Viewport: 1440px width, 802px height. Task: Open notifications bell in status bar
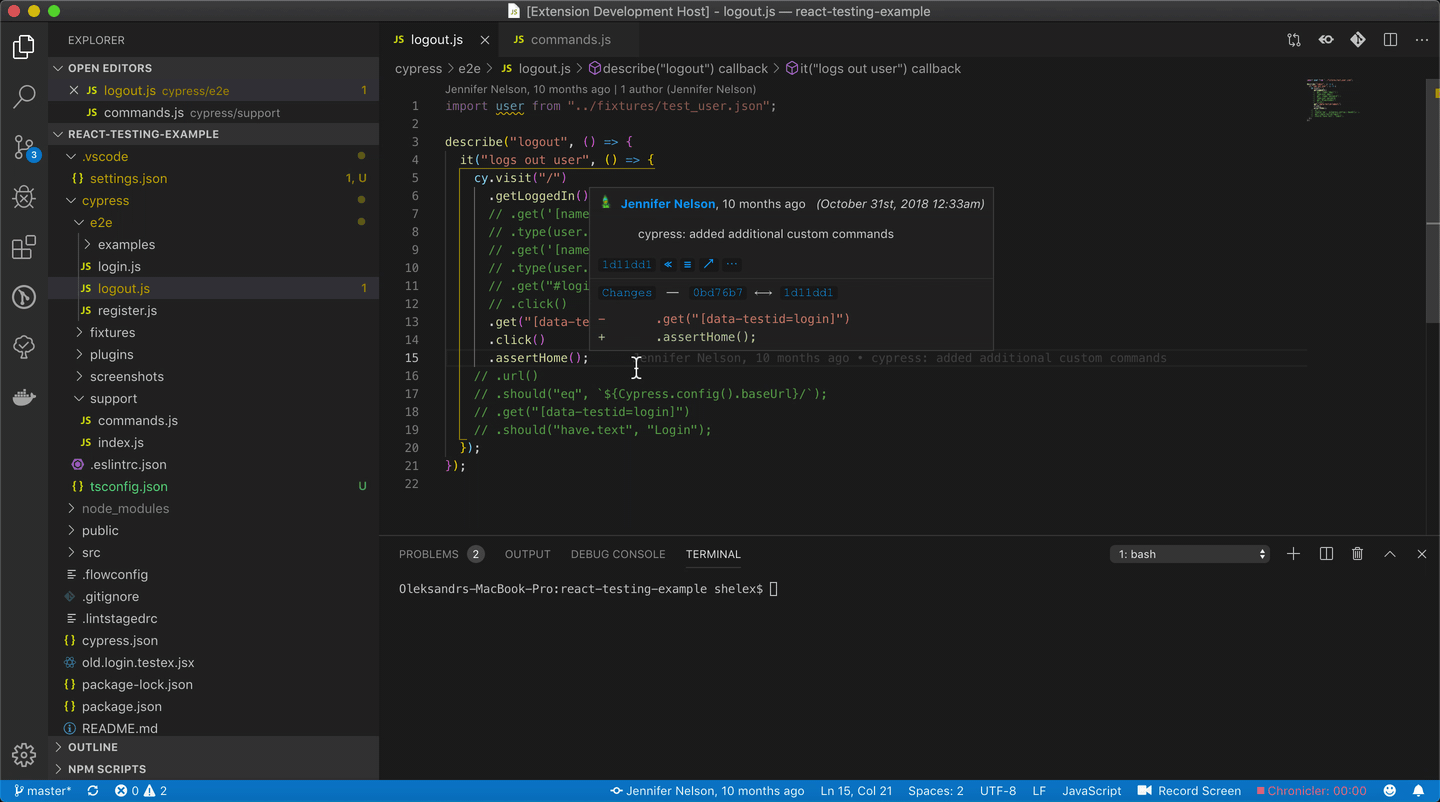(1418, 791)
